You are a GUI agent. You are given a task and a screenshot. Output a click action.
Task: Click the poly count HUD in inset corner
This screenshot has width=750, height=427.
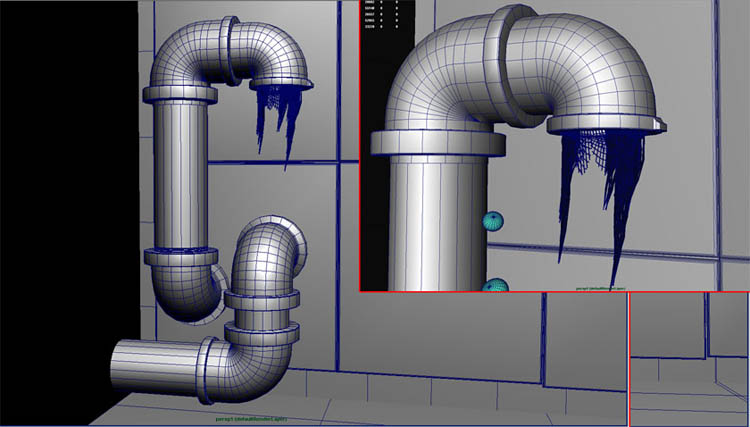coord(381,14)
